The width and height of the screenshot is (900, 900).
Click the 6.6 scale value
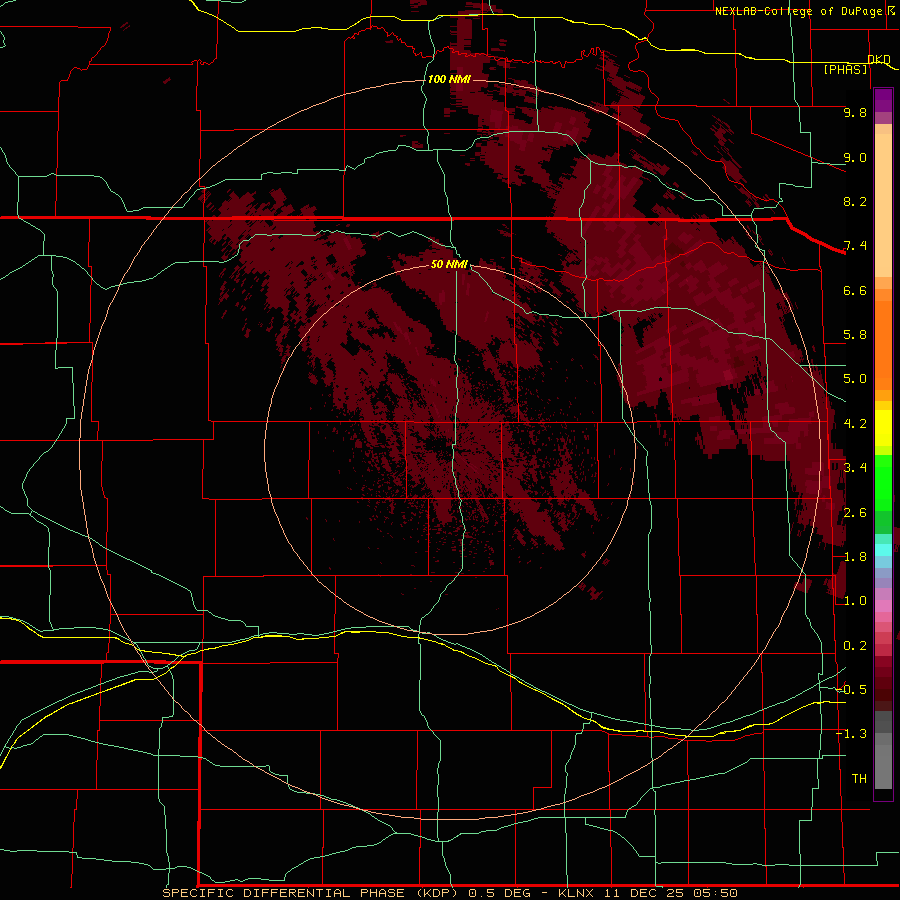[x=855, y=290]
